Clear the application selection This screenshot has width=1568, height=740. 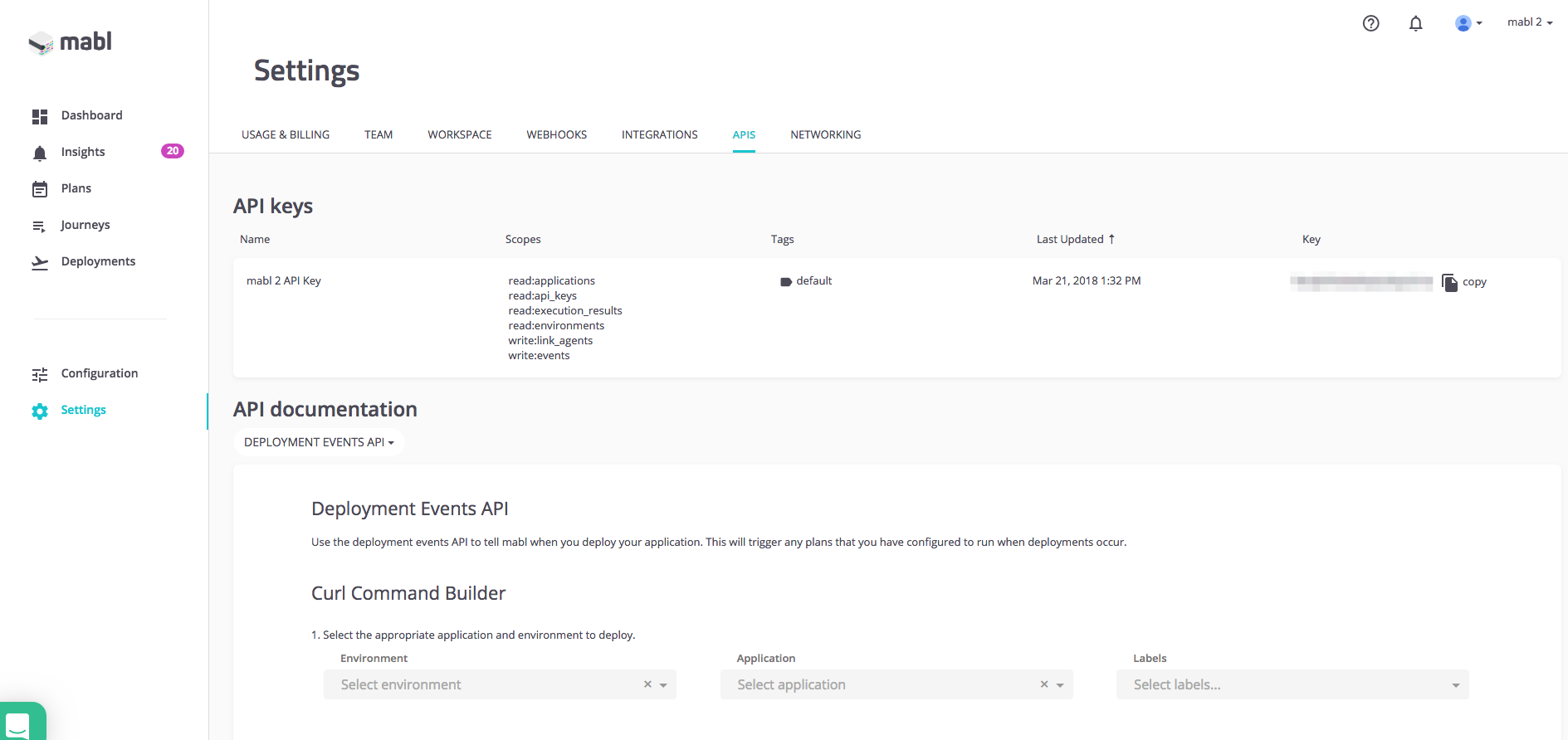point(1044,684)
